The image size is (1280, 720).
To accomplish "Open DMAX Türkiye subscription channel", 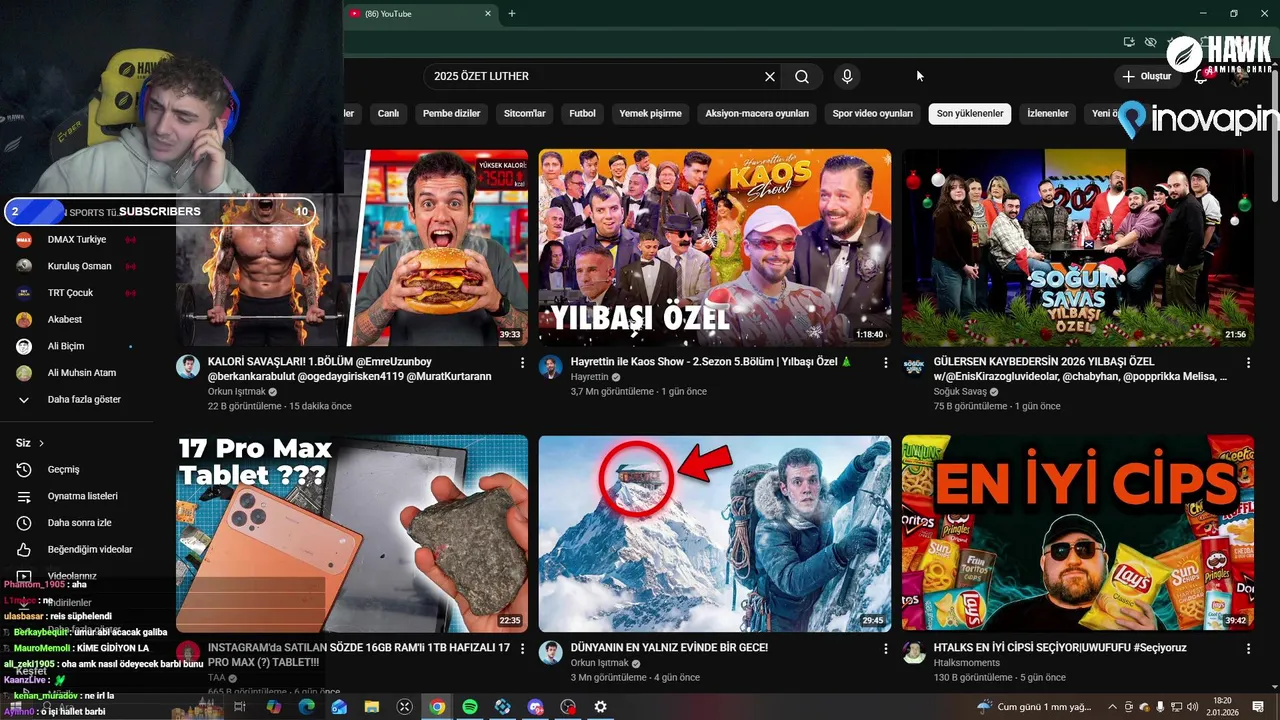I will tap(76, 240).
